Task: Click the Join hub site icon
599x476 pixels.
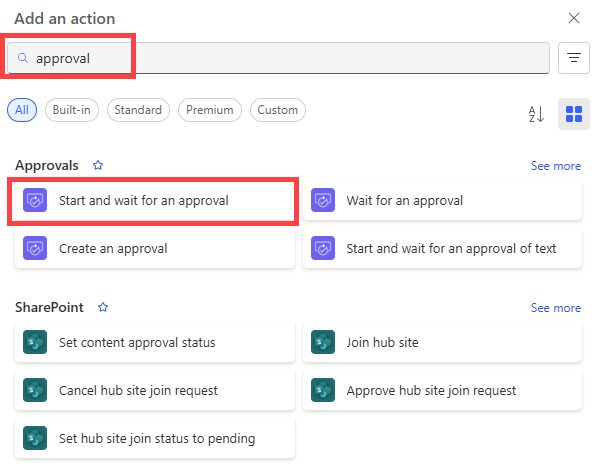Action: tap(323, 342)
